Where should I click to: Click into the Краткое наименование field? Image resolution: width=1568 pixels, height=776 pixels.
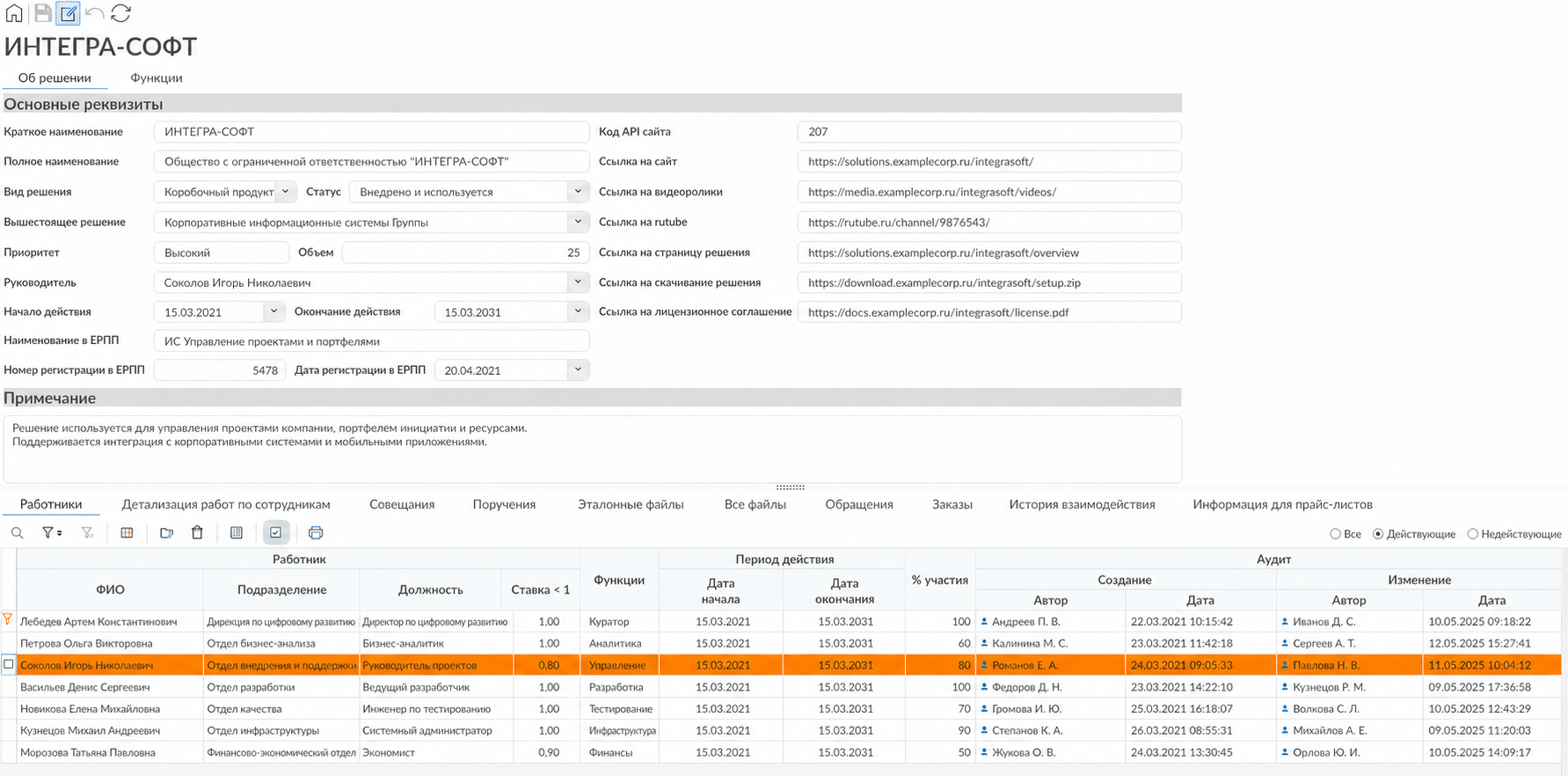coord(371,132)
